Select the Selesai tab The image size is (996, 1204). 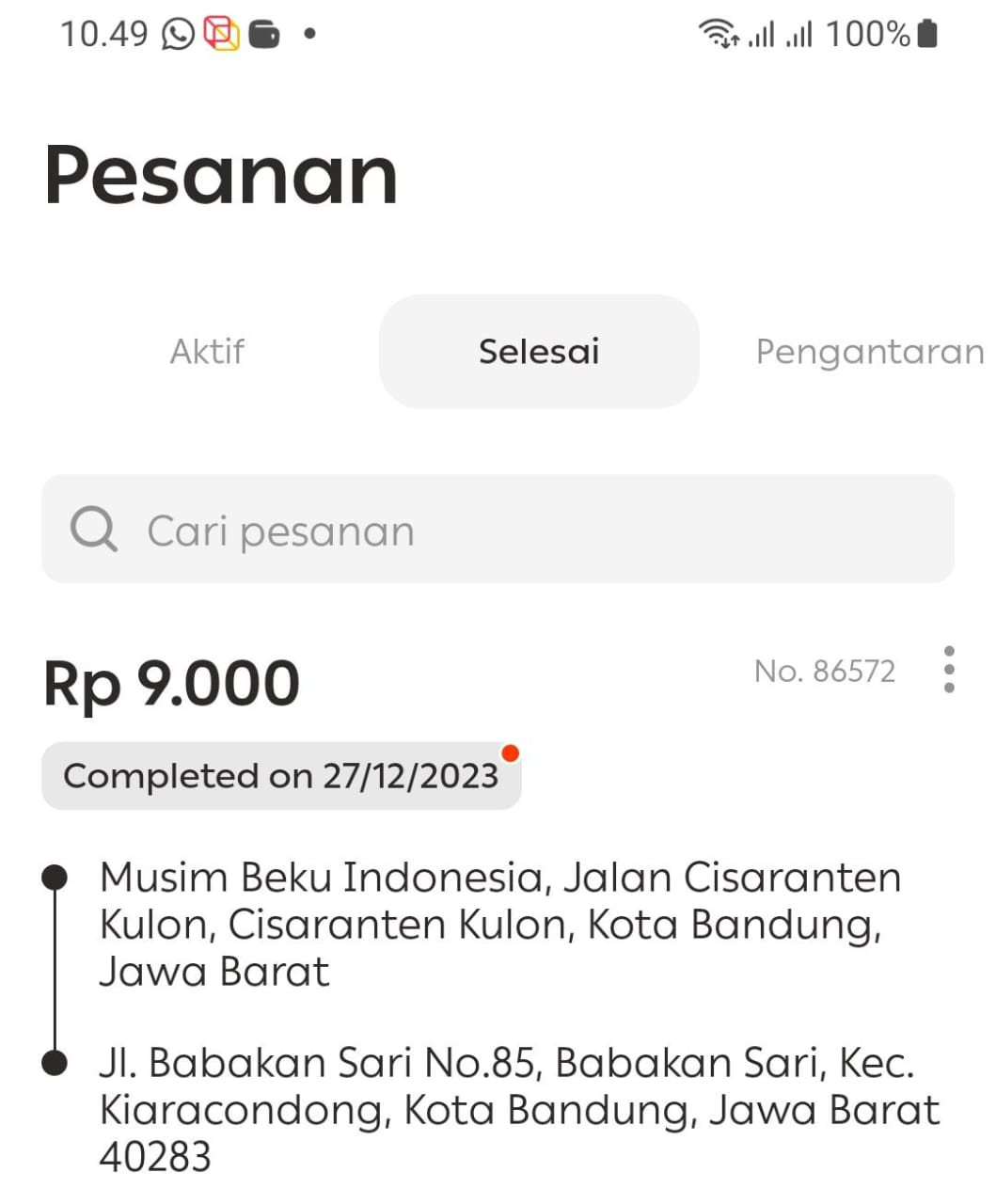click(x=539, y=352)
